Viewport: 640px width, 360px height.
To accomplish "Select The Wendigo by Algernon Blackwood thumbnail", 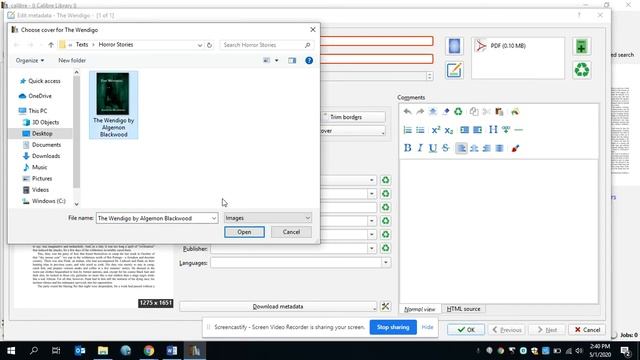I will tap(113, 105).
